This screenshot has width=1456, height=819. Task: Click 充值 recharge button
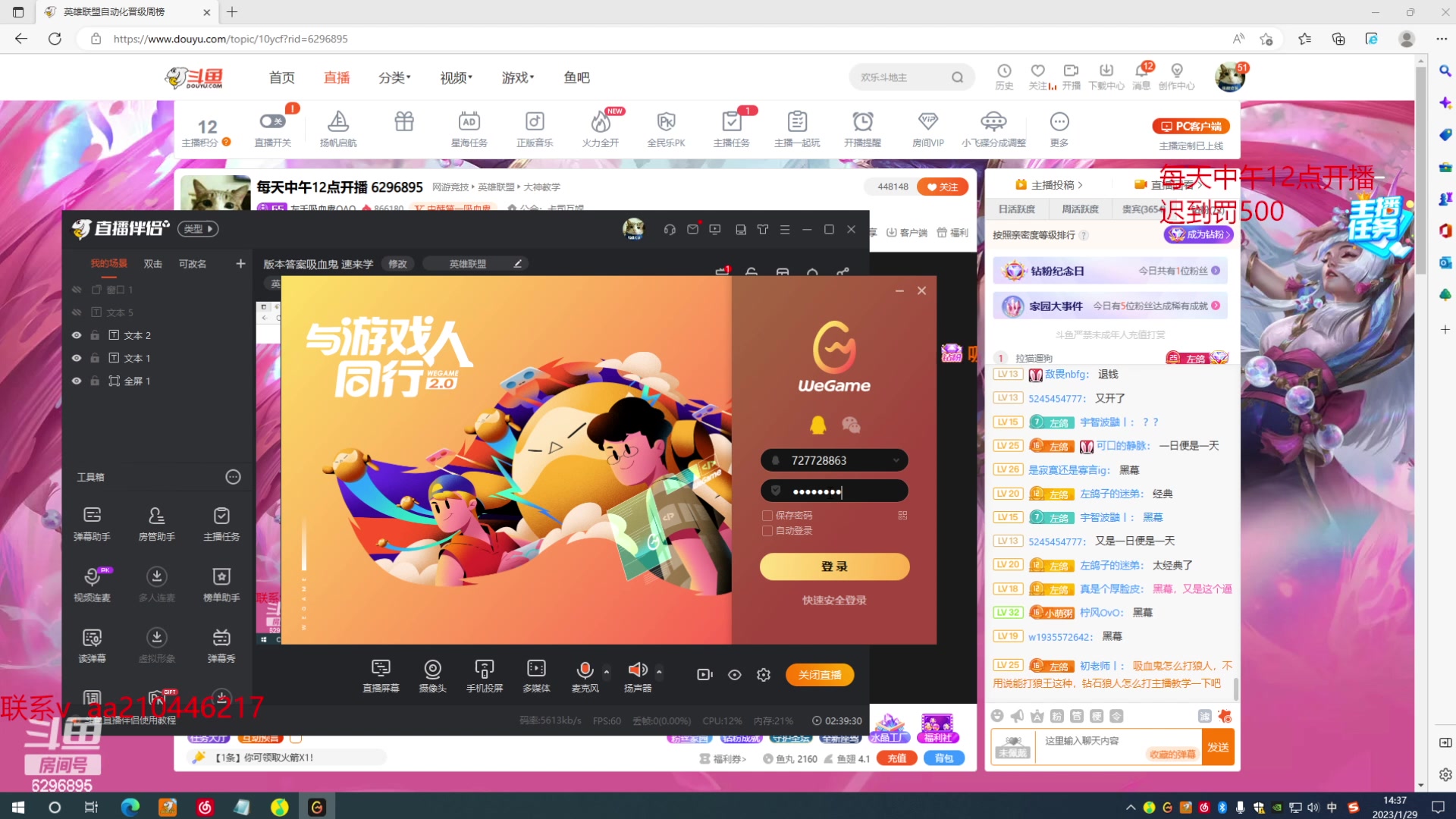coord(896,758)
